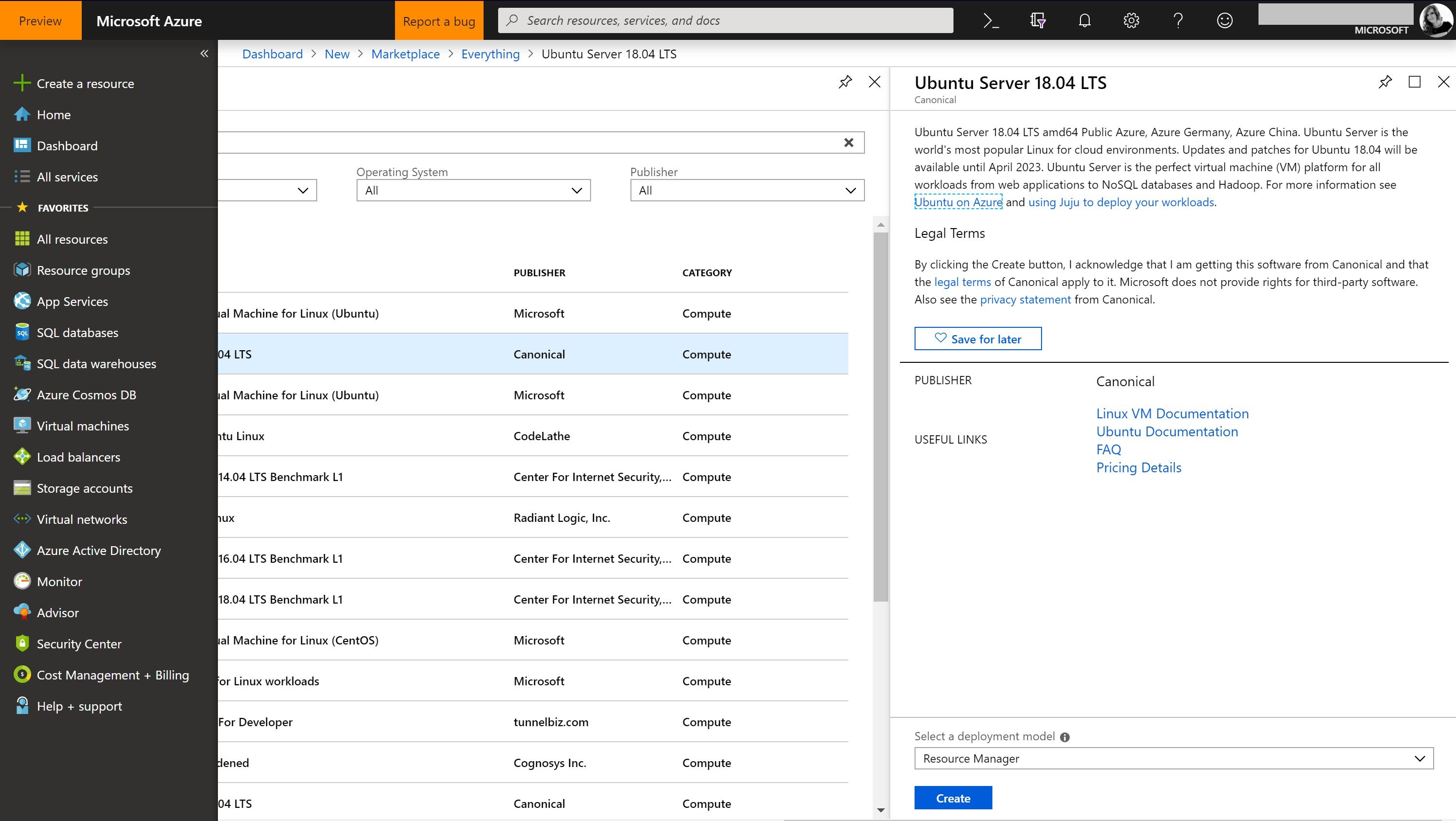Open the legal terms link

click(x=962, y=282)
